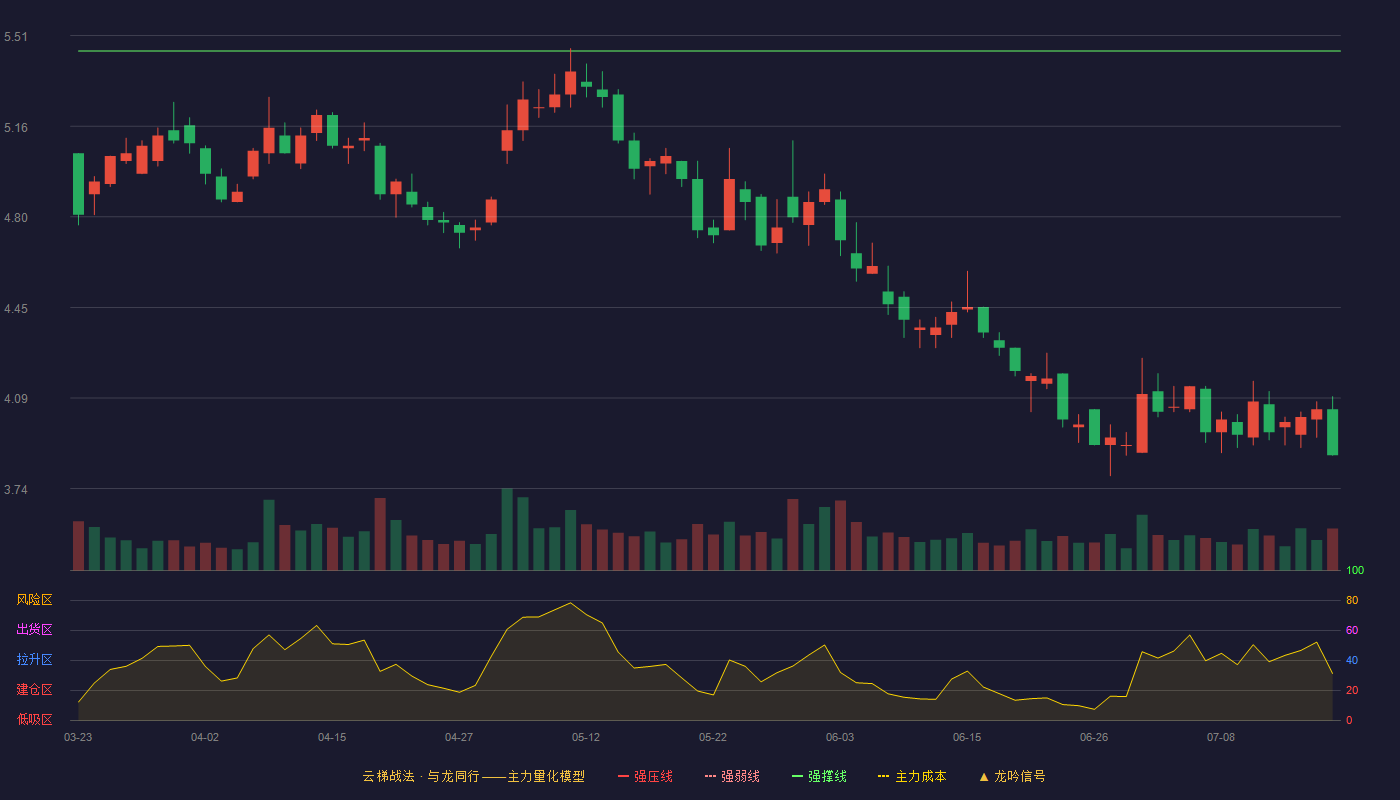1400x800 pixels.
Task: Click the red dash icon beside 强压线
Action: 623,776
